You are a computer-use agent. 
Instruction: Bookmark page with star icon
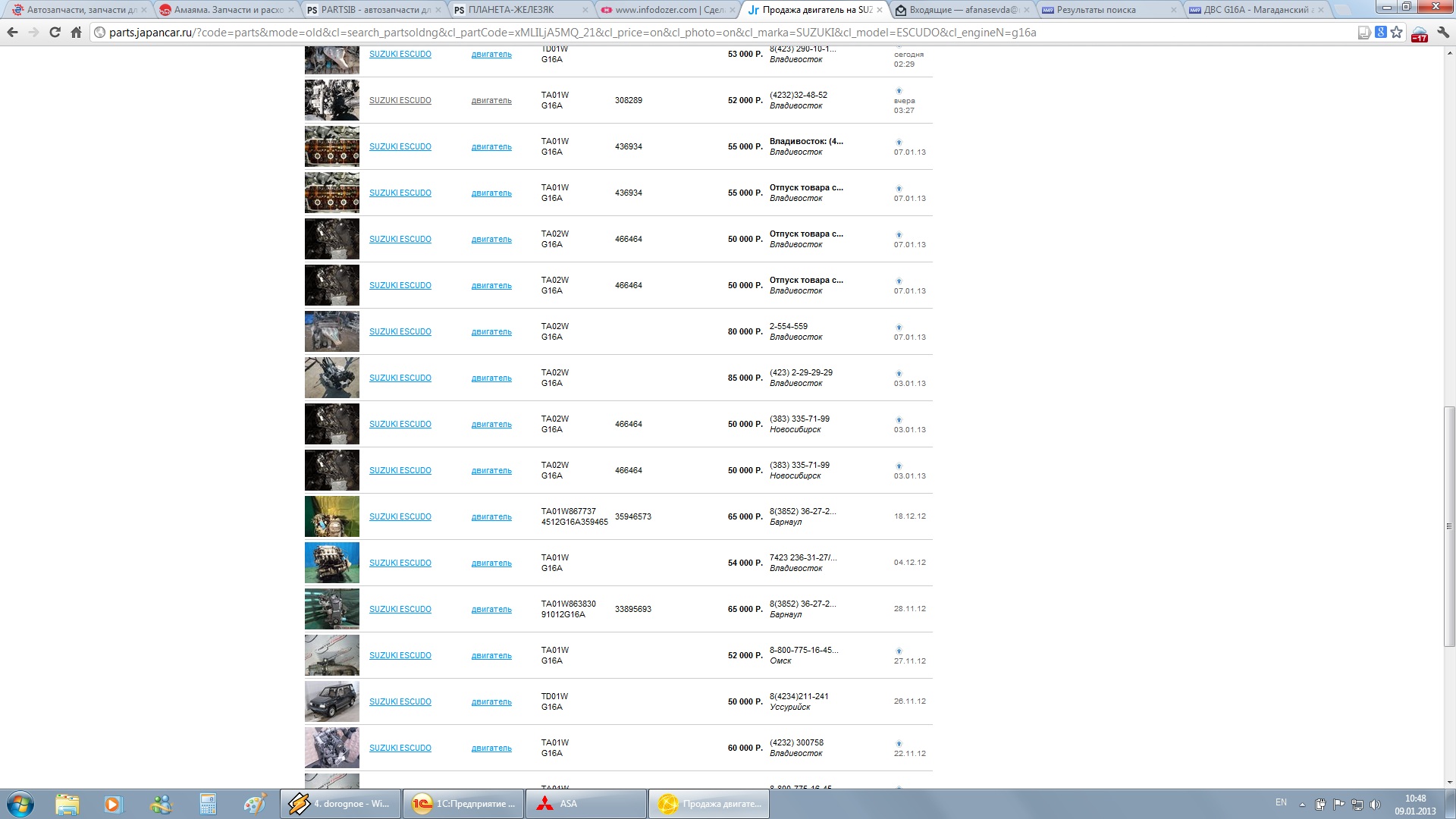click(1397, 33)
